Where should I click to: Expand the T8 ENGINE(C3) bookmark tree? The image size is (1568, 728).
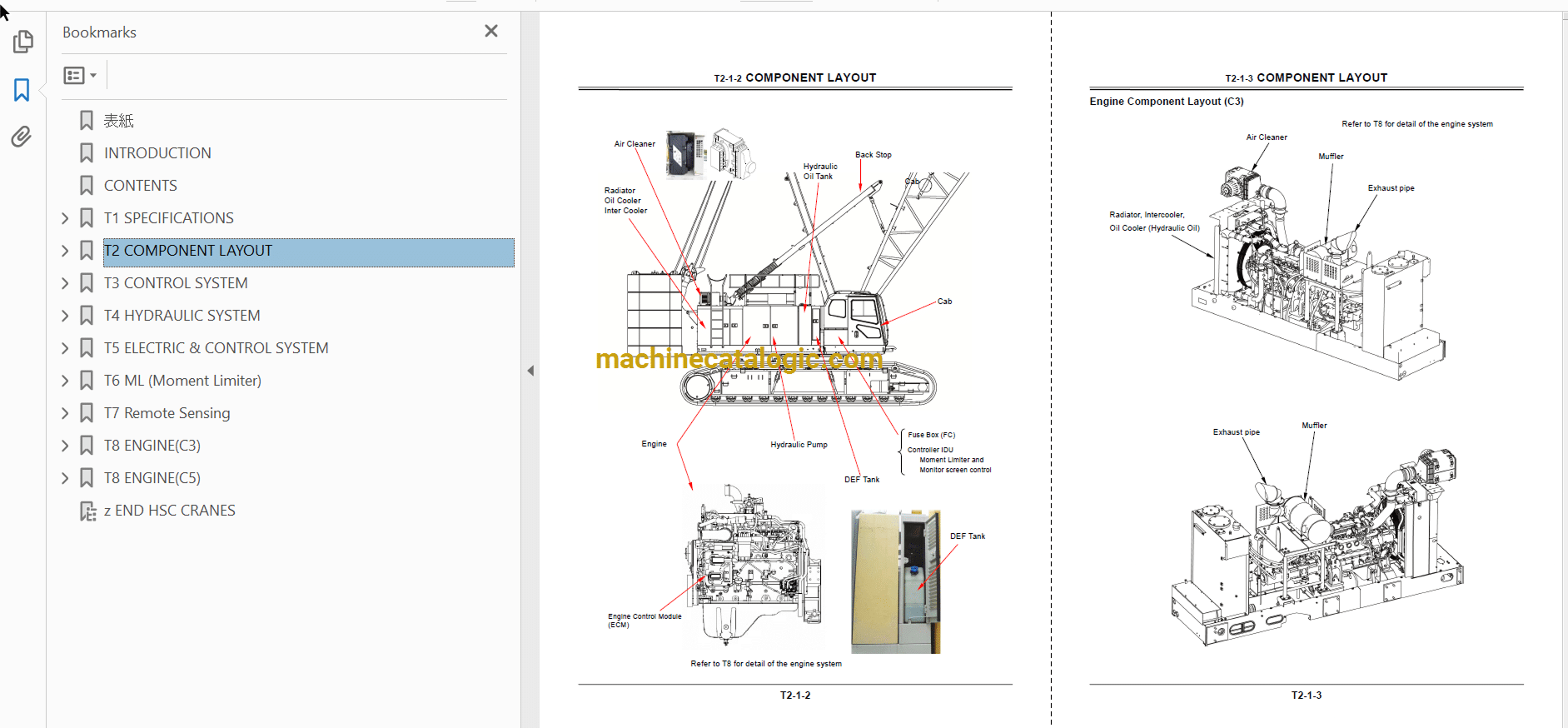(65, 446)
